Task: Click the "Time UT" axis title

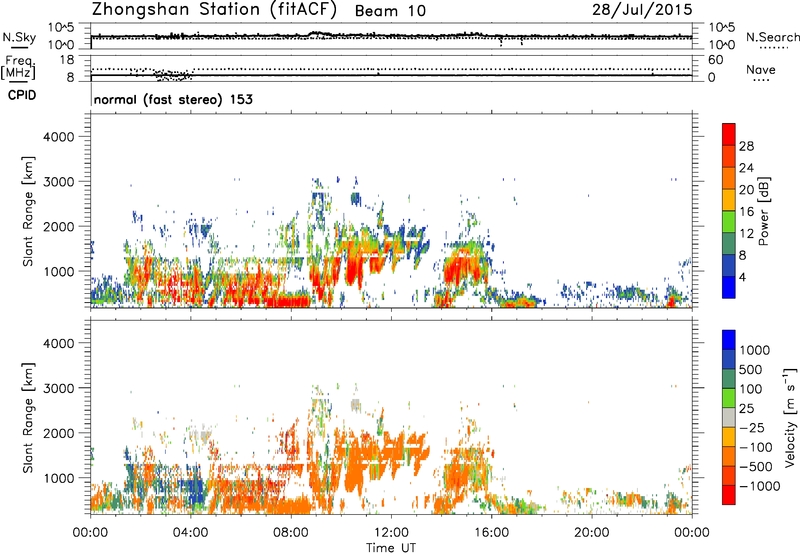Action: tap(391, 548)
